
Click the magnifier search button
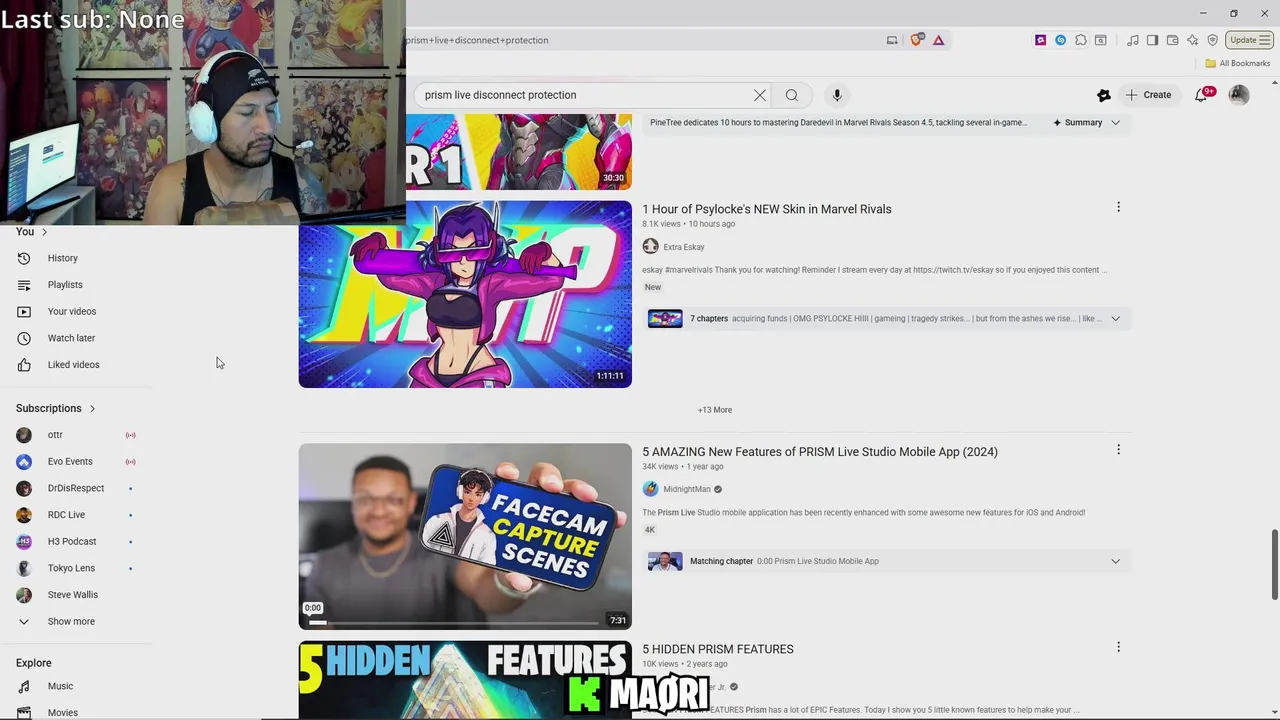tap(792, 95)
